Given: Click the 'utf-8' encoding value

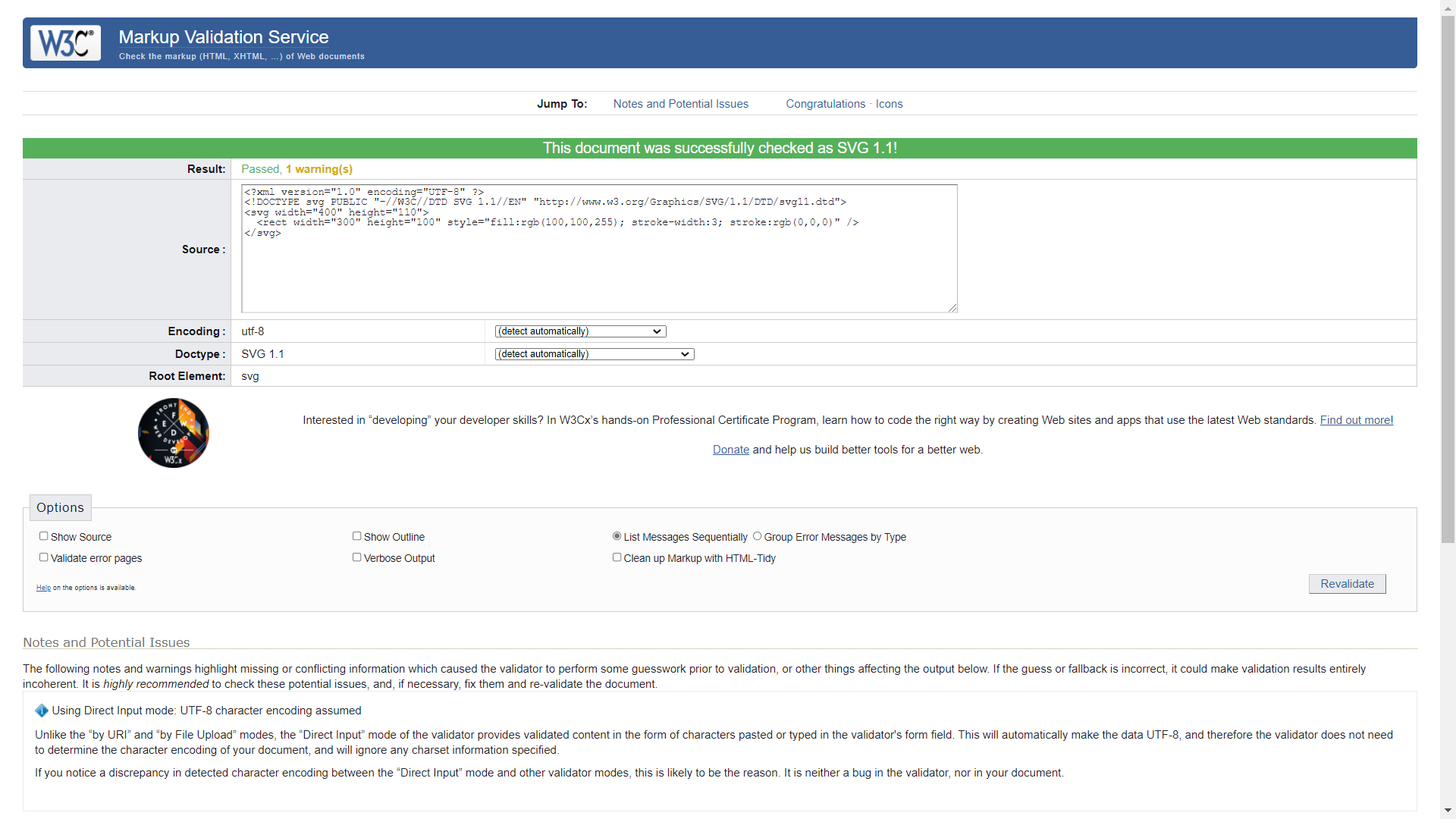Looking at the screenshot, I should 253,331.
